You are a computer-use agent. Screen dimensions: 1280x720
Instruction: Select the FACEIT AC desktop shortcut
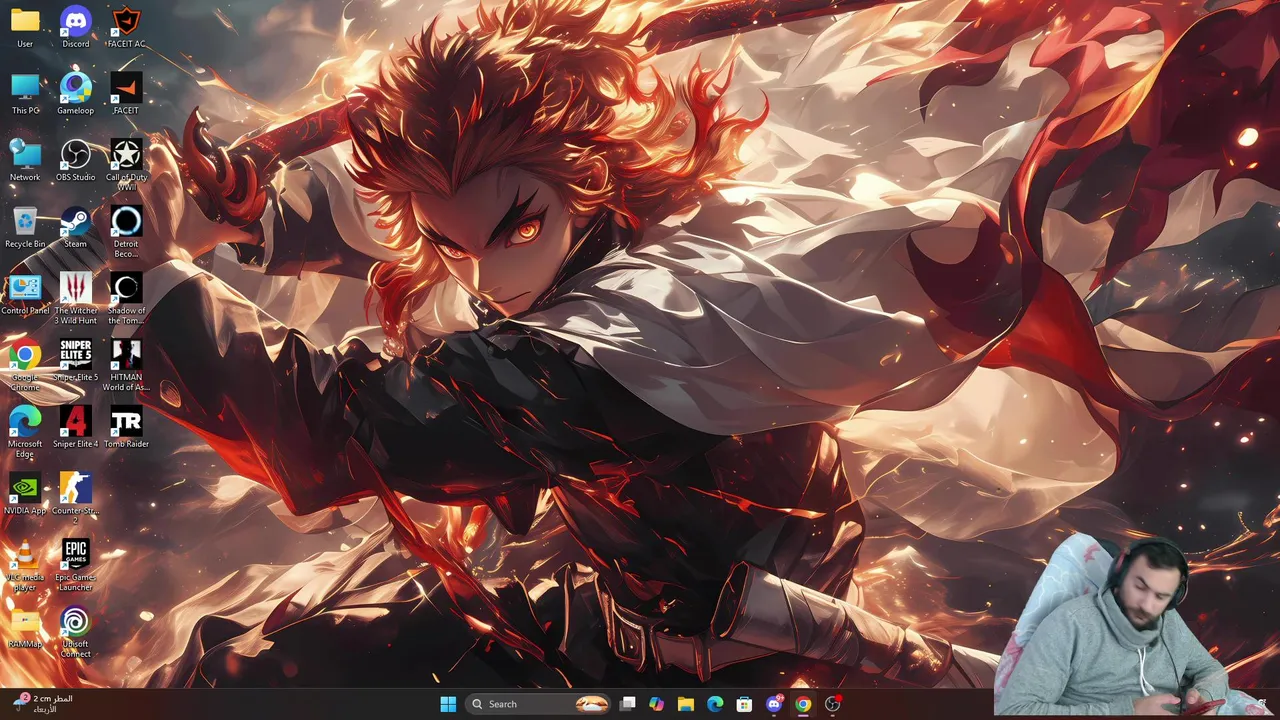coord(126,27)
